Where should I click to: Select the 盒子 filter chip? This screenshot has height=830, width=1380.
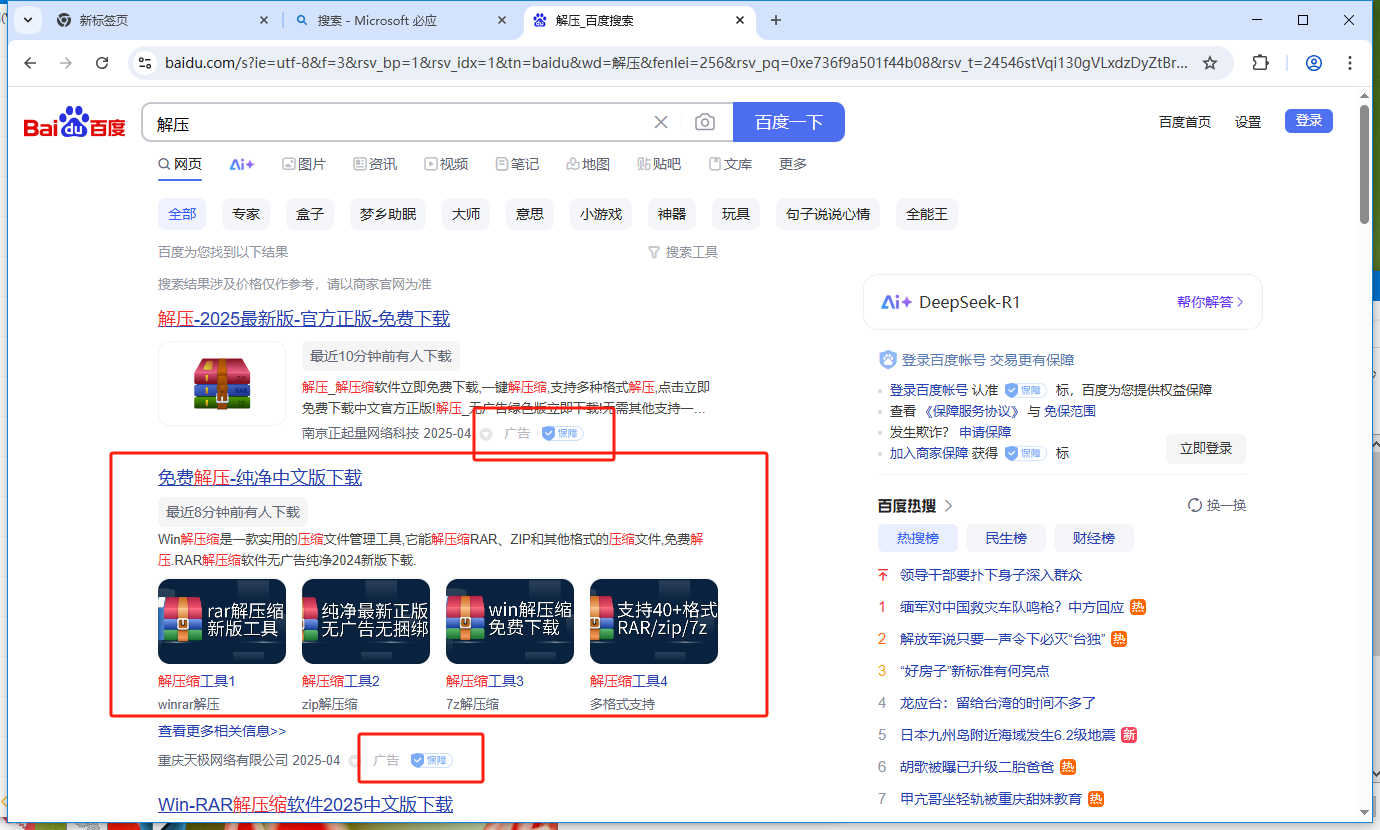pos(310,214)
